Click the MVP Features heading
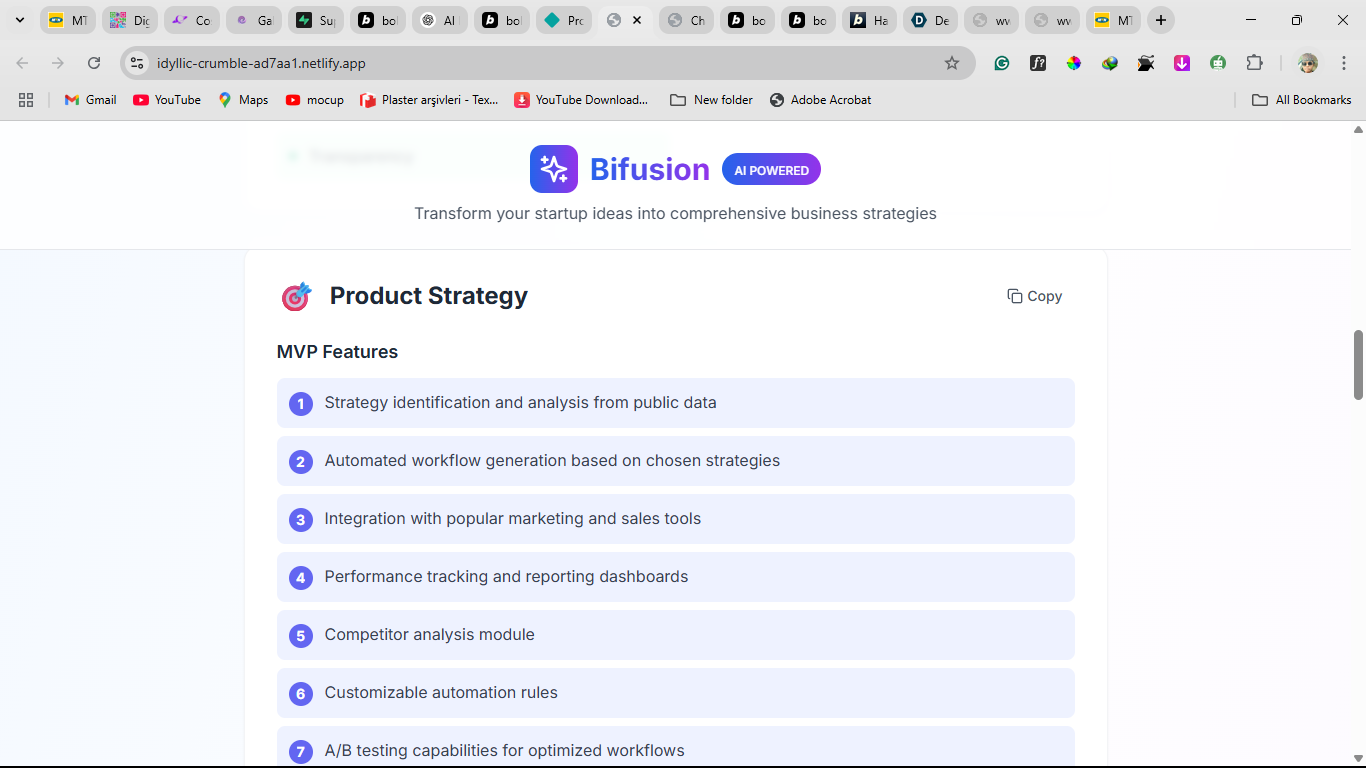This screenshot has width=1366, height=768. 337,352
